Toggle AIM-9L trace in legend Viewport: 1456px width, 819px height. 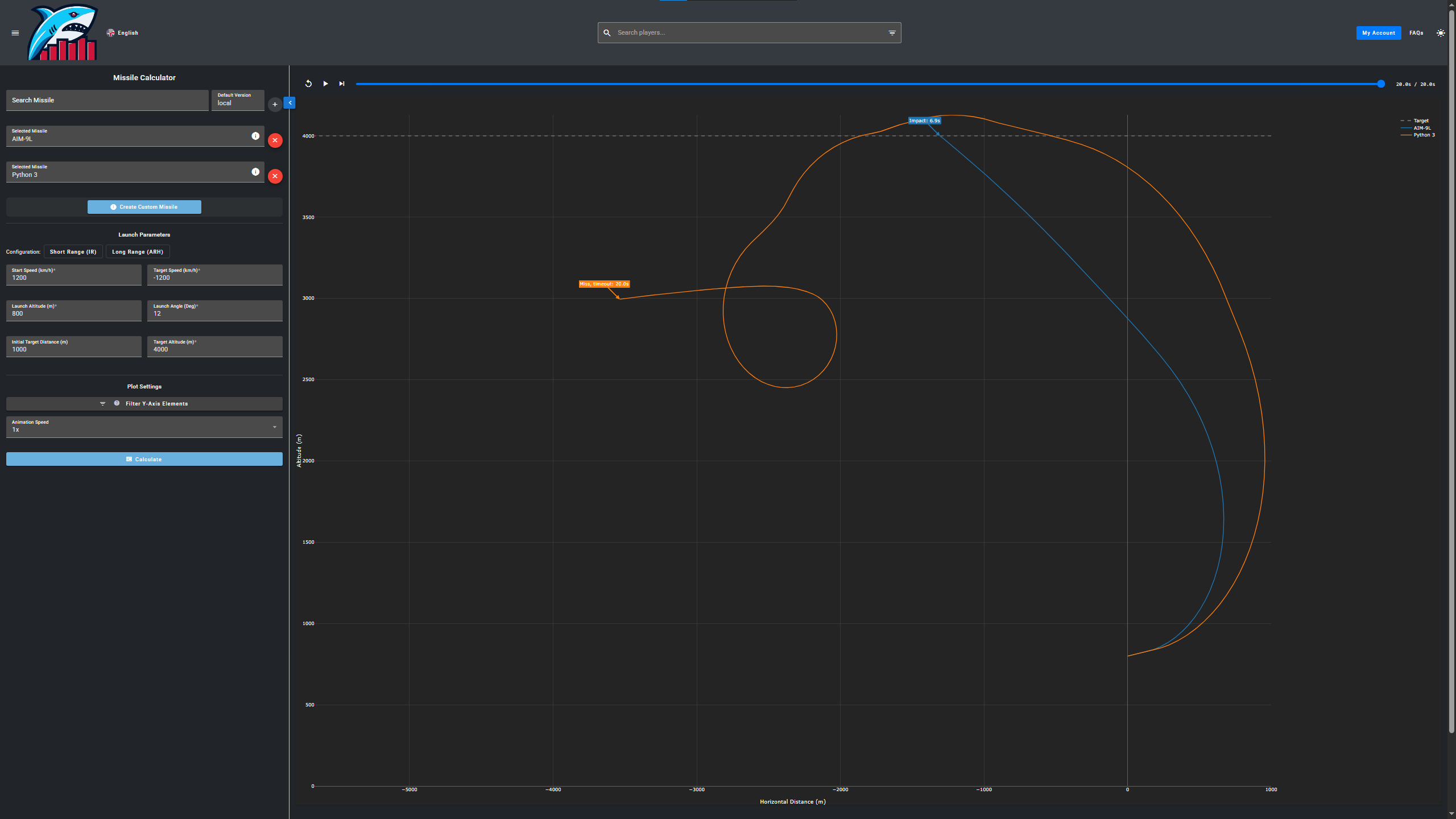pos(1422,128)
